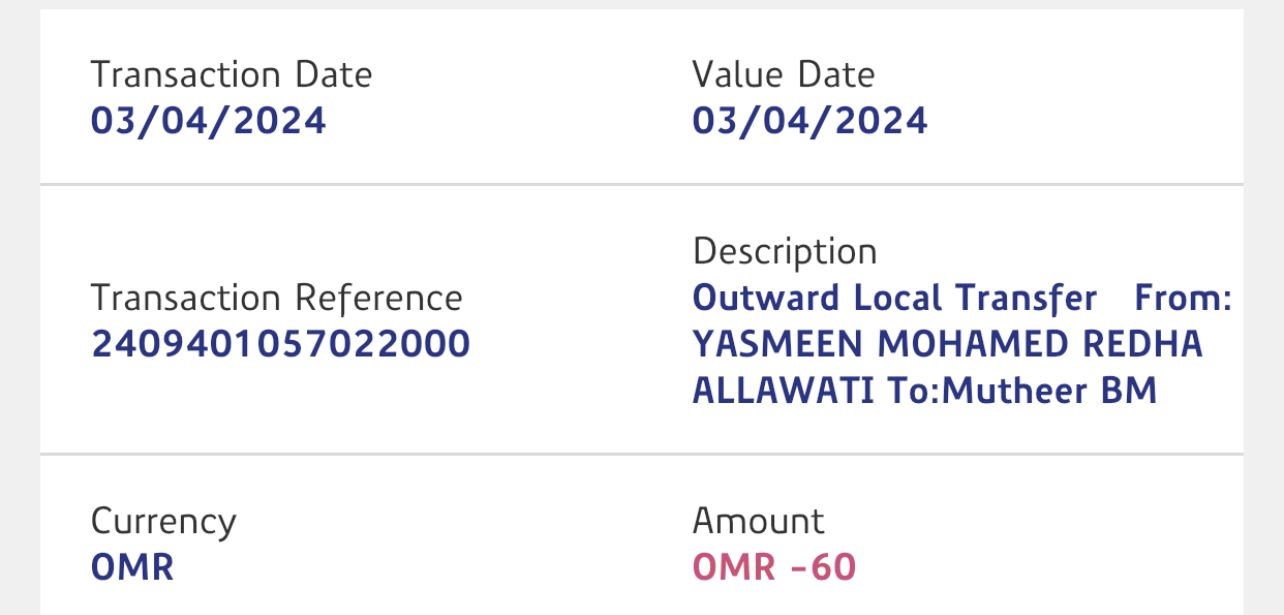Click the divider line above the Currency row
1284x615 pixels.
[x=641, y=454]
